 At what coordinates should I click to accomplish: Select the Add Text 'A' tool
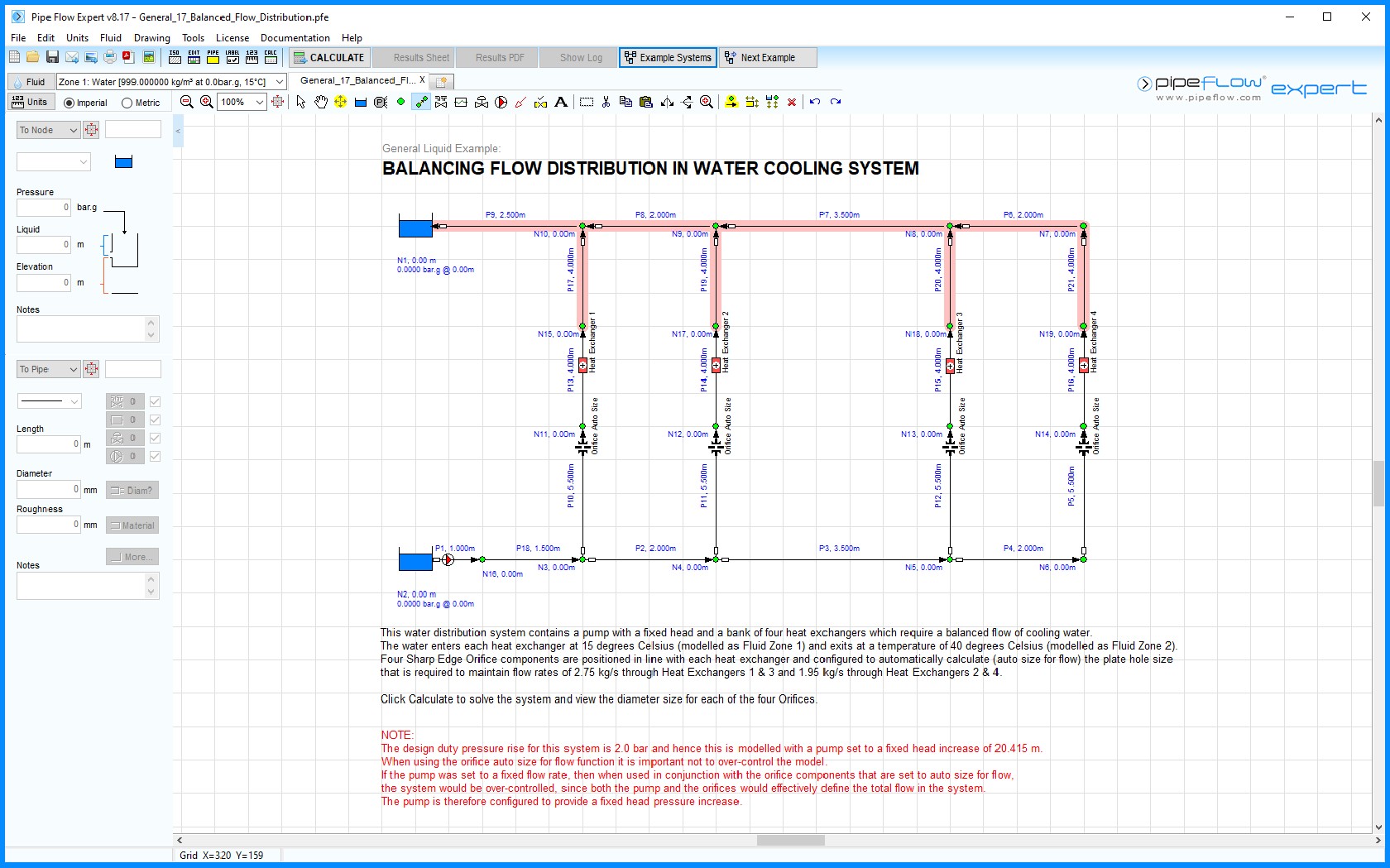[x=561, y=102]
